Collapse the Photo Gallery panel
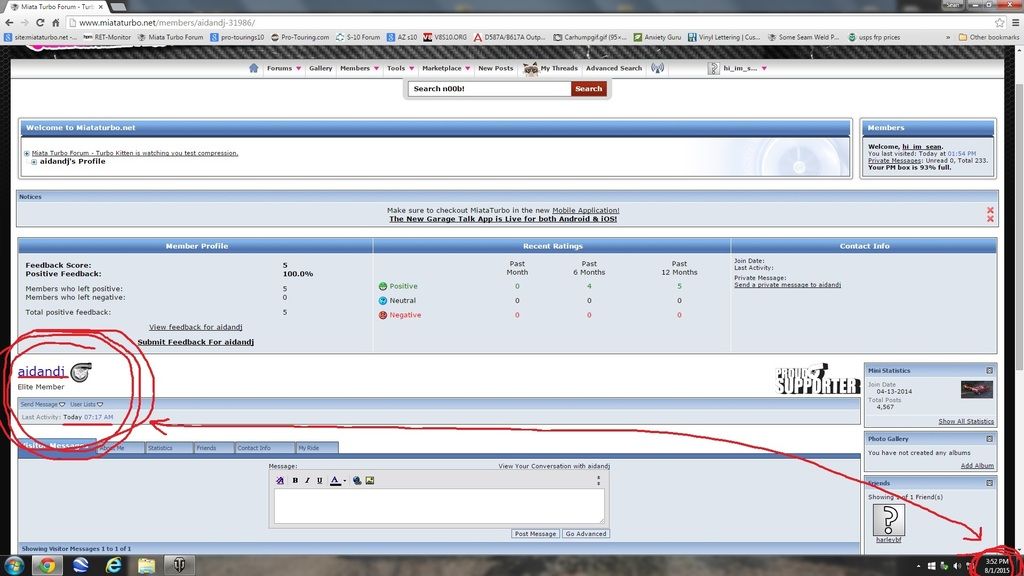 pyautogui.click(x=989, y=439)
